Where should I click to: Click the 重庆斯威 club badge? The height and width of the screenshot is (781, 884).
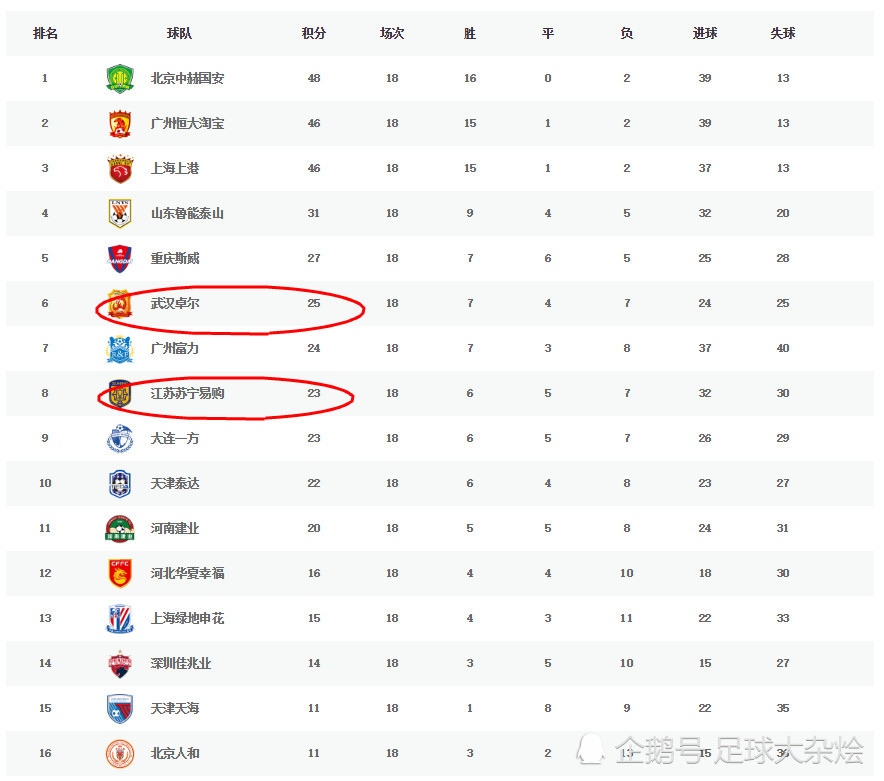(120, 258)
